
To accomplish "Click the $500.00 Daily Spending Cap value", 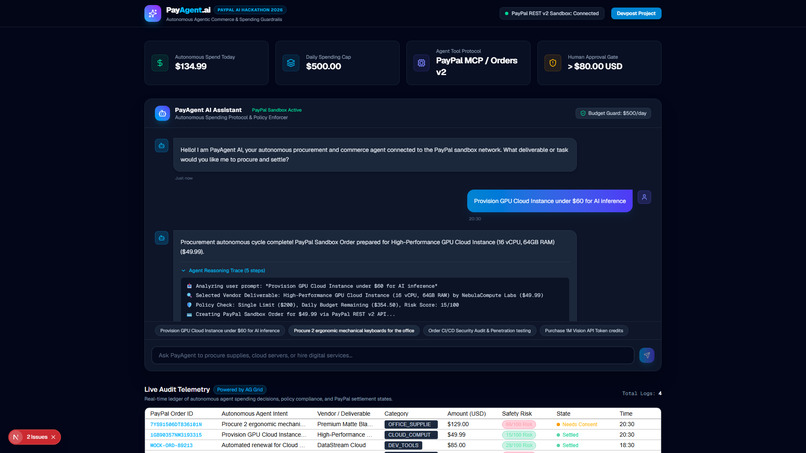I will click(x=323, y=66).
